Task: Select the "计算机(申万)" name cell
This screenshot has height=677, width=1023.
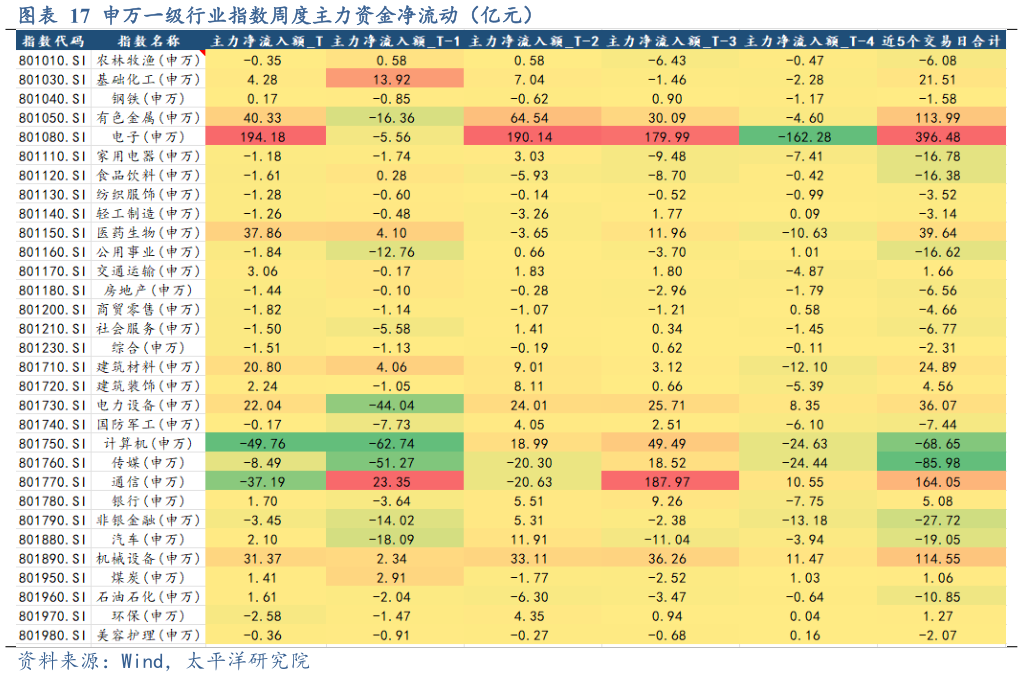Action: coord(148,444)
